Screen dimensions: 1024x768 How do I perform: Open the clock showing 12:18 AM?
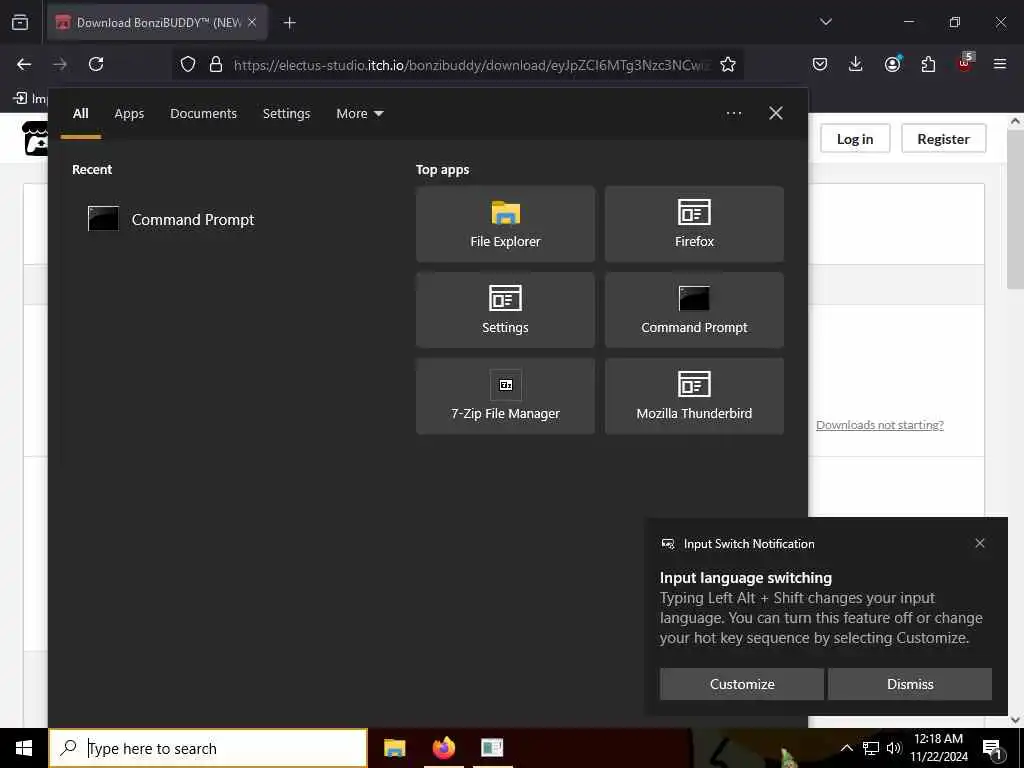pos(938,748)
